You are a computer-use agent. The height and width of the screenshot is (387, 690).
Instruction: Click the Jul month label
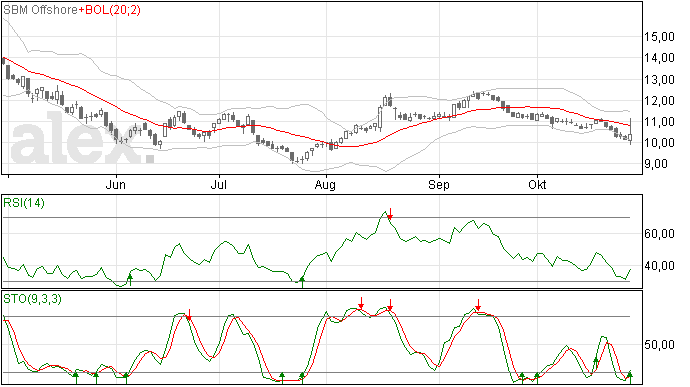pyautogui.click(x=219, y=185)
